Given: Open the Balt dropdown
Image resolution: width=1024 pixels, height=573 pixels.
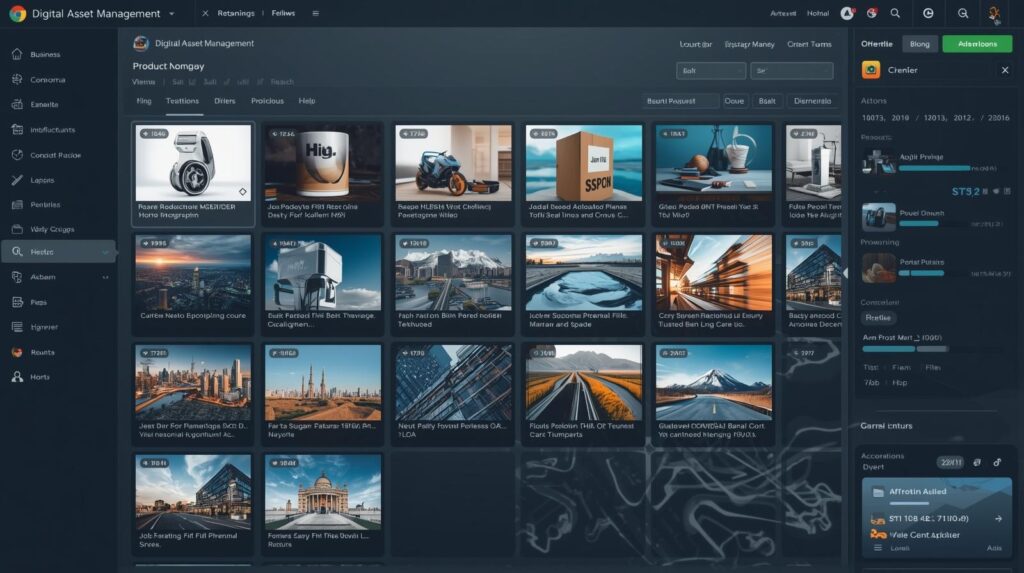Looking at the screenshot, I should [711, 71].
